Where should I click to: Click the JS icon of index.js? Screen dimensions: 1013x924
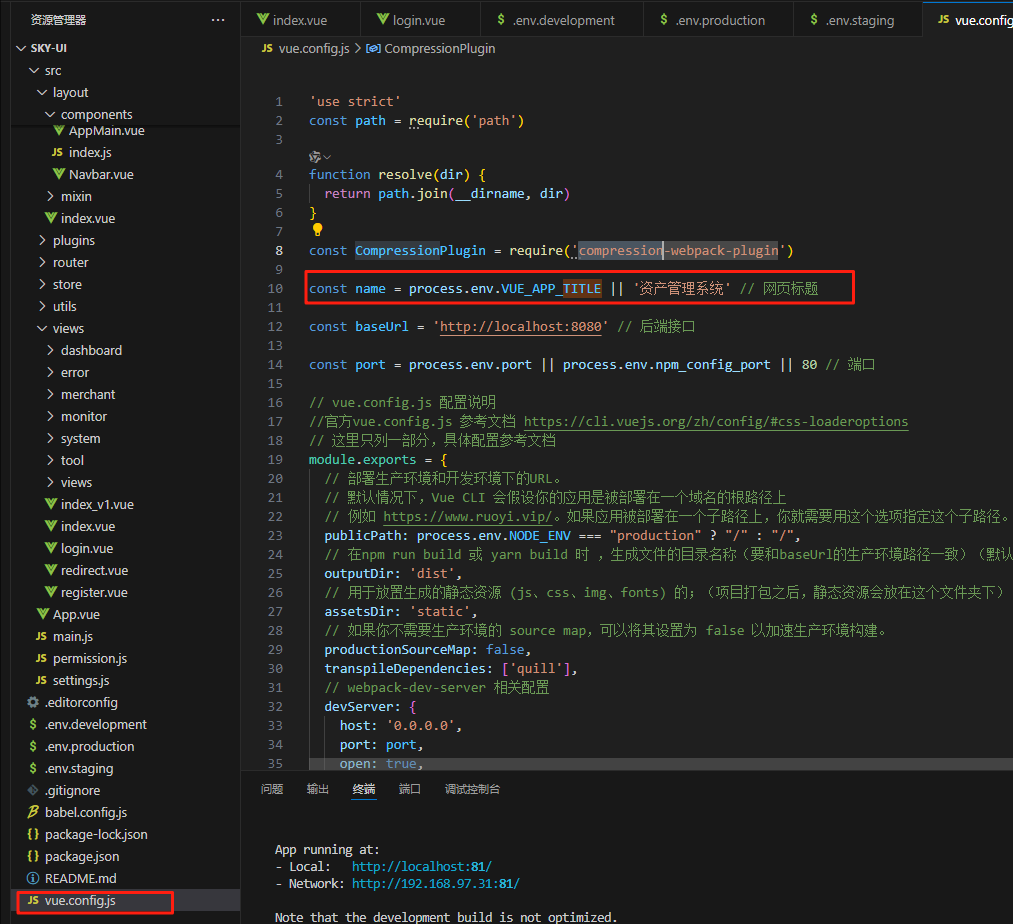[57, 152]
